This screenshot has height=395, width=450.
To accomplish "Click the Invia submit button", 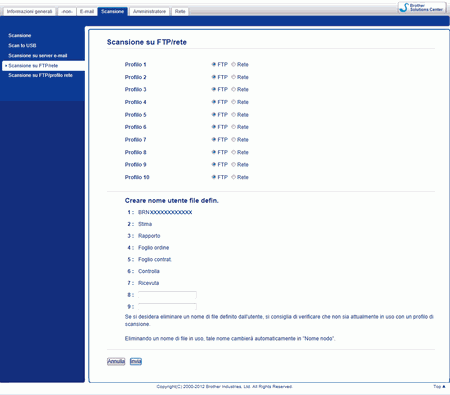I will click(136, 361).
